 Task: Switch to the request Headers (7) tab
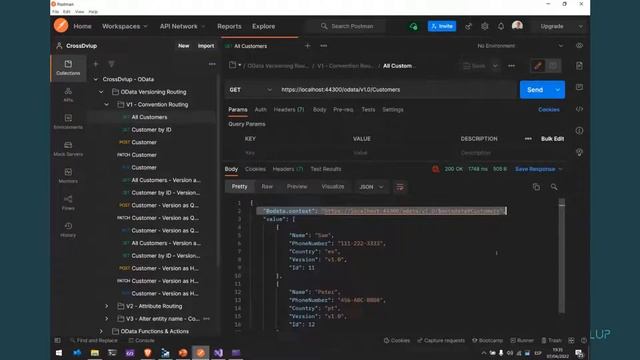point(289,109)
